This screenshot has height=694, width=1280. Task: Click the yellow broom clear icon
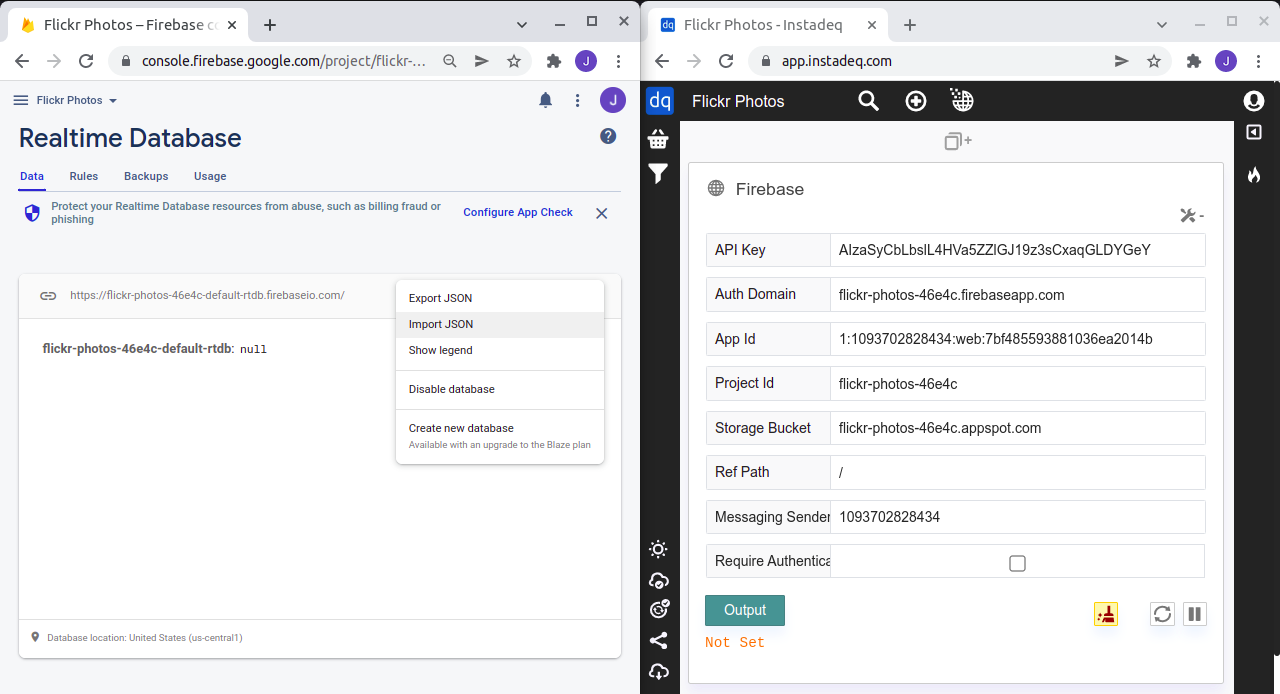coord(1106,614)
